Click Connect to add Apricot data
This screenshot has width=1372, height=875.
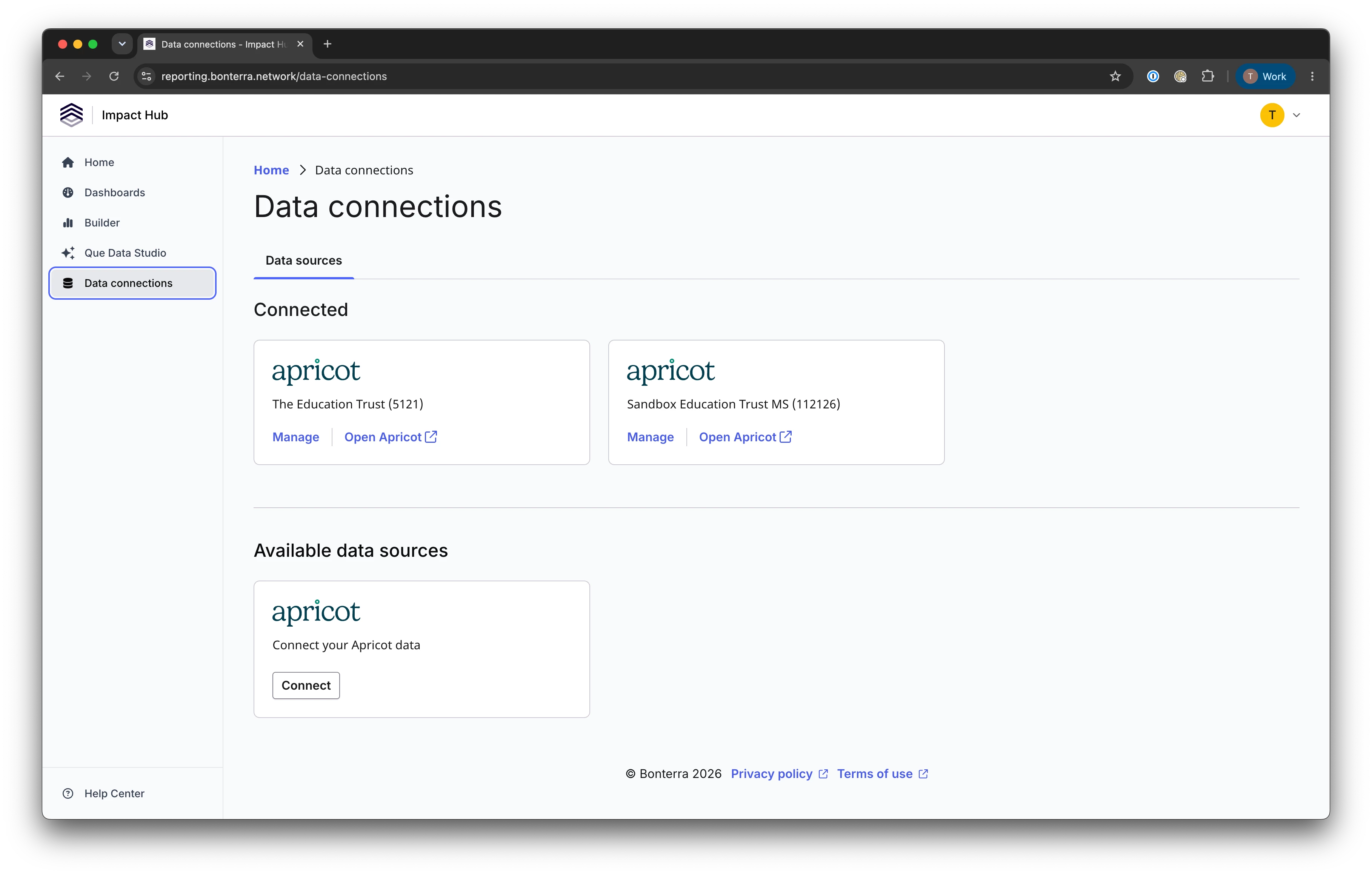pos(306,686)
